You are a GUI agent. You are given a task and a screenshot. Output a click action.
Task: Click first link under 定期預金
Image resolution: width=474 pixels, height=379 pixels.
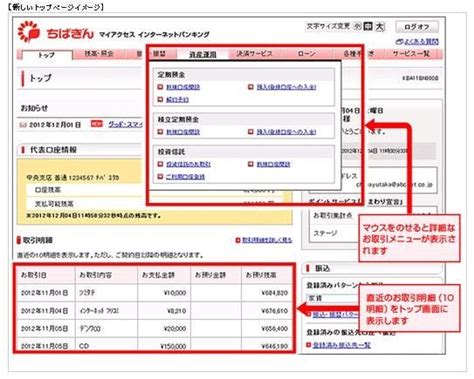click(183, 87)
